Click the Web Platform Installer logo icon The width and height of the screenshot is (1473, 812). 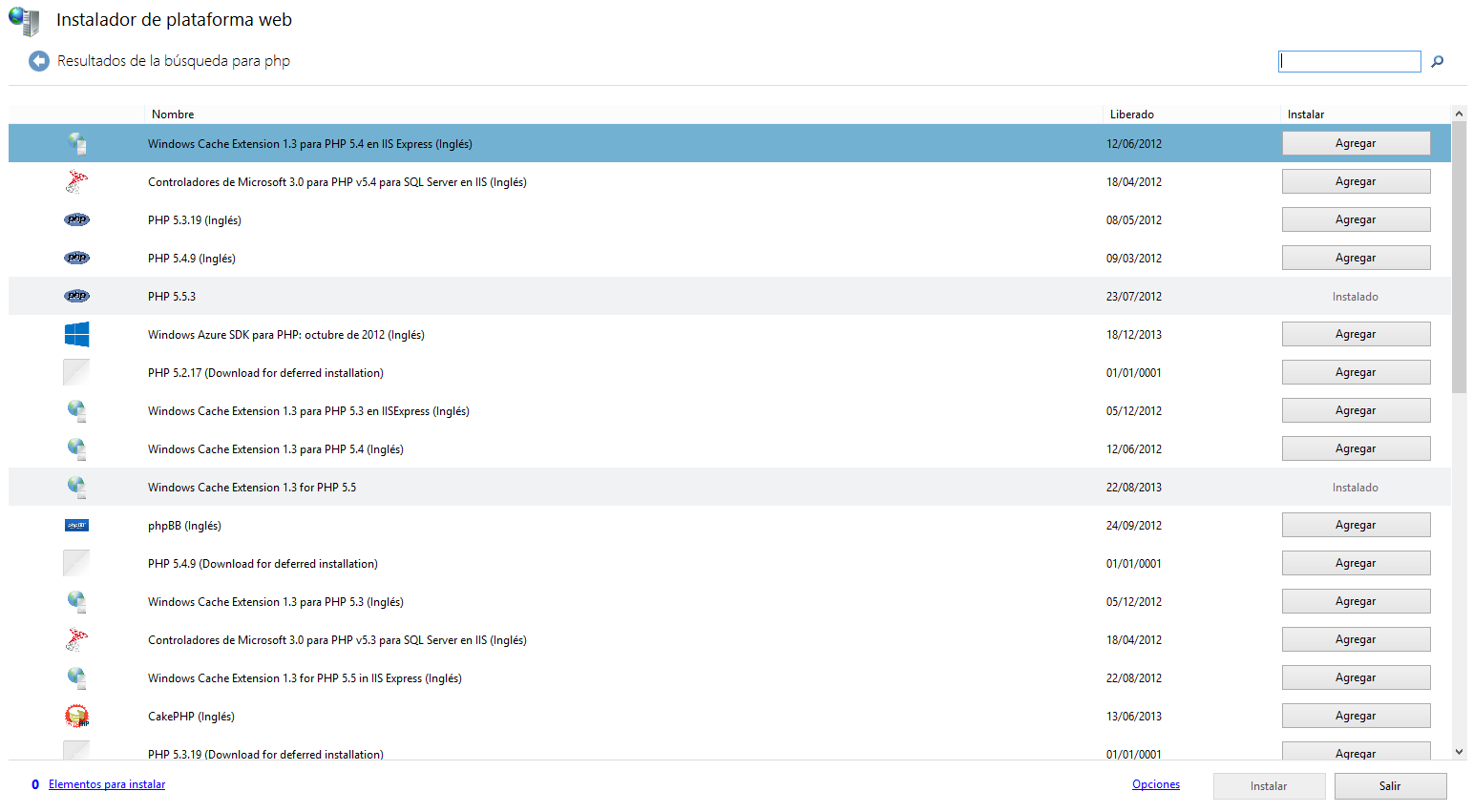(x=24, y=20)
